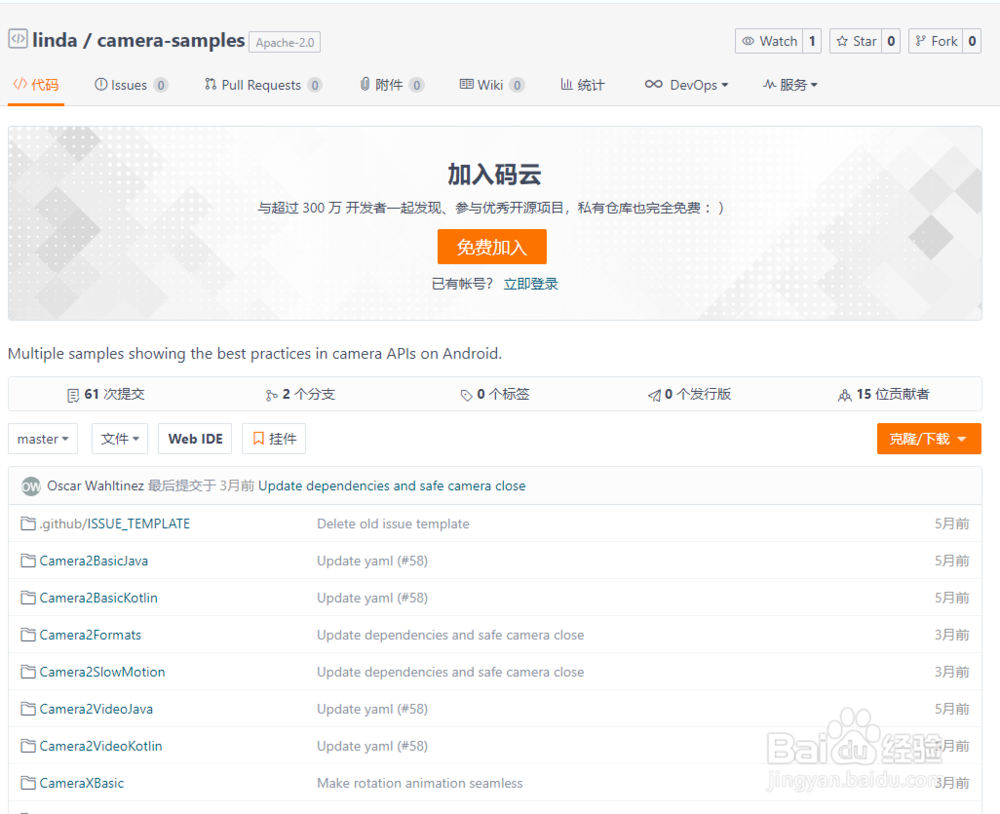The image size is (1000, 814).
Task: Click the Watch eye icon
Action: click(x=748, y=41)
